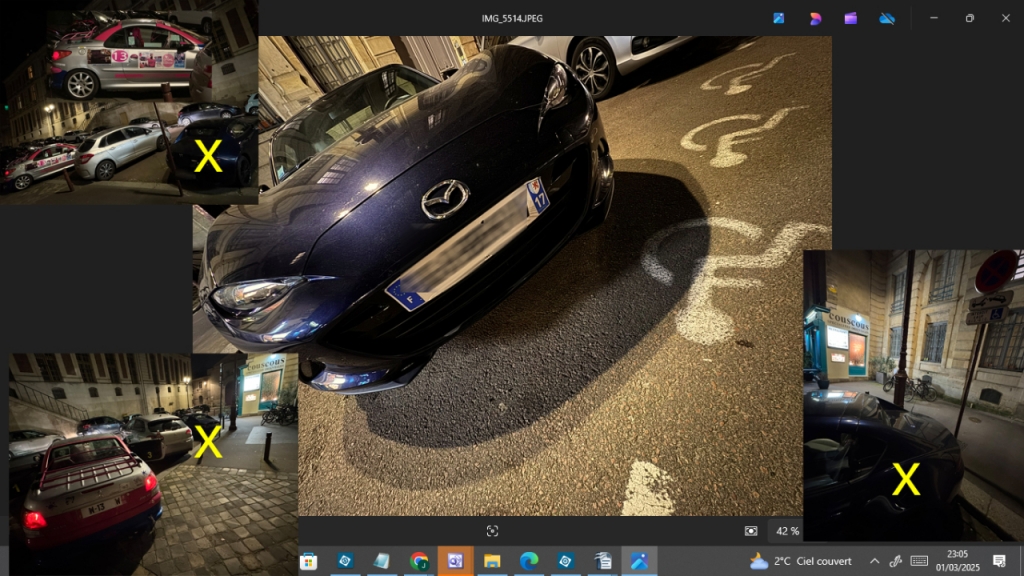This screenshot has height=576, width=1024.
Task: Open the image editor icon in Photos title bar
Action: click(x=778, y=18)
